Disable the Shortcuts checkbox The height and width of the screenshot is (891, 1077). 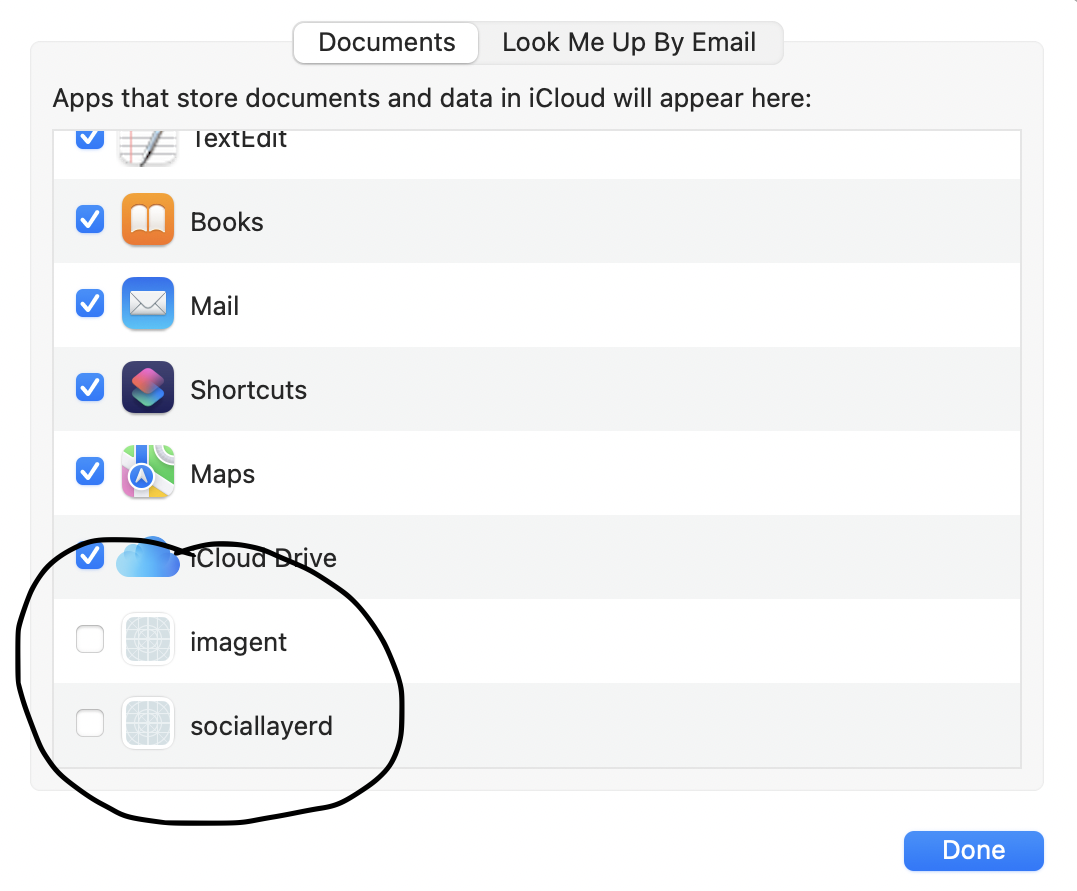pyautogui.click(x=90, y=387)
